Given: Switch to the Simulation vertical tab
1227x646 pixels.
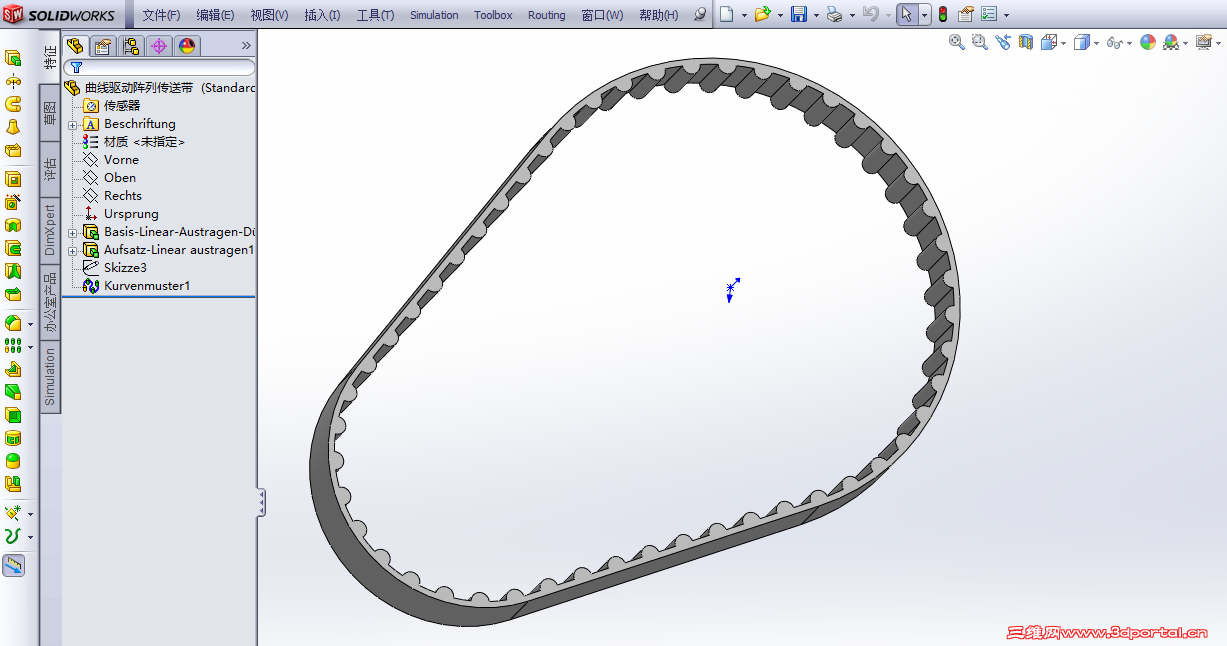Looking at the screenshot, I should coord(50,377).
